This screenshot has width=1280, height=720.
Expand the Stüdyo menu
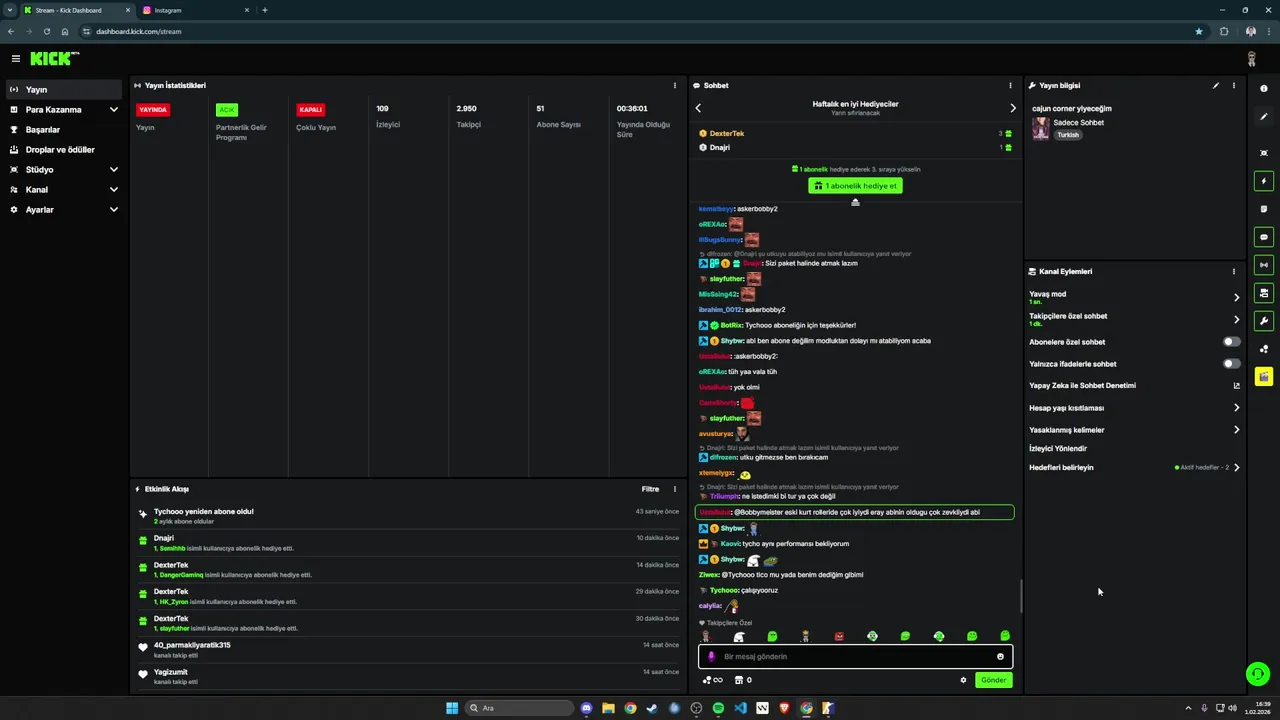tap(64, 169)
